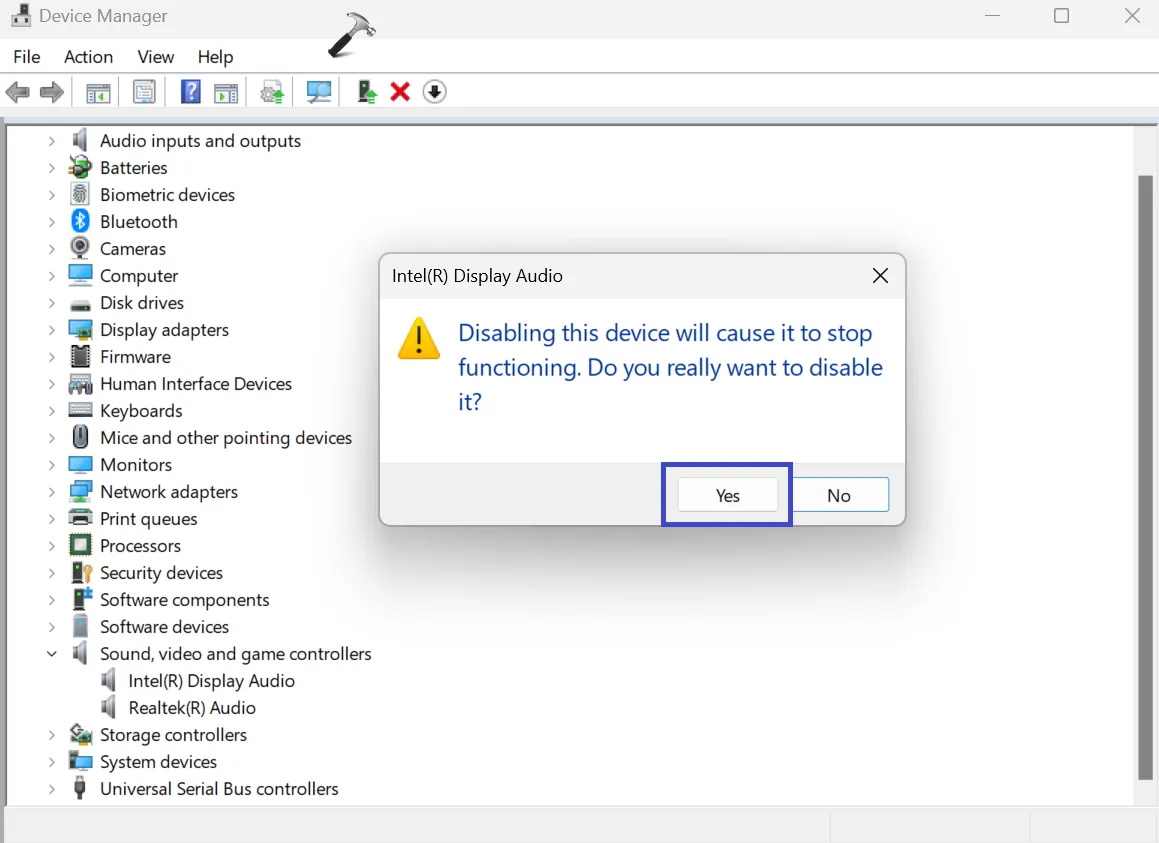Click the Universal Serial Bus controllers icon
1159x843 pixels.
pyautogui.click(x=80, y=788)
